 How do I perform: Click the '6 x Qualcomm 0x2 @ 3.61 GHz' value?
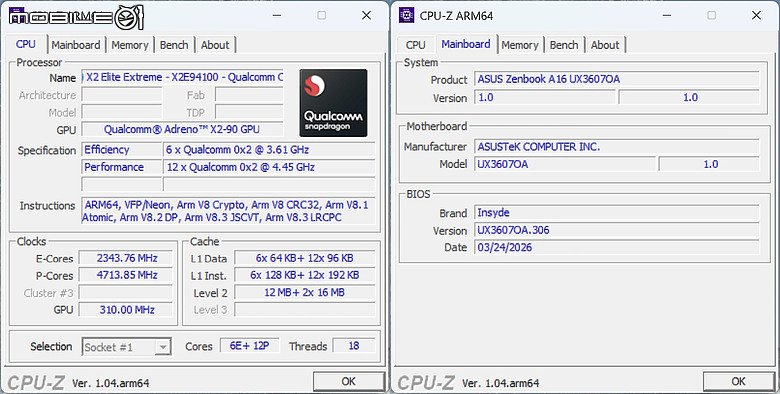(269, 150)
